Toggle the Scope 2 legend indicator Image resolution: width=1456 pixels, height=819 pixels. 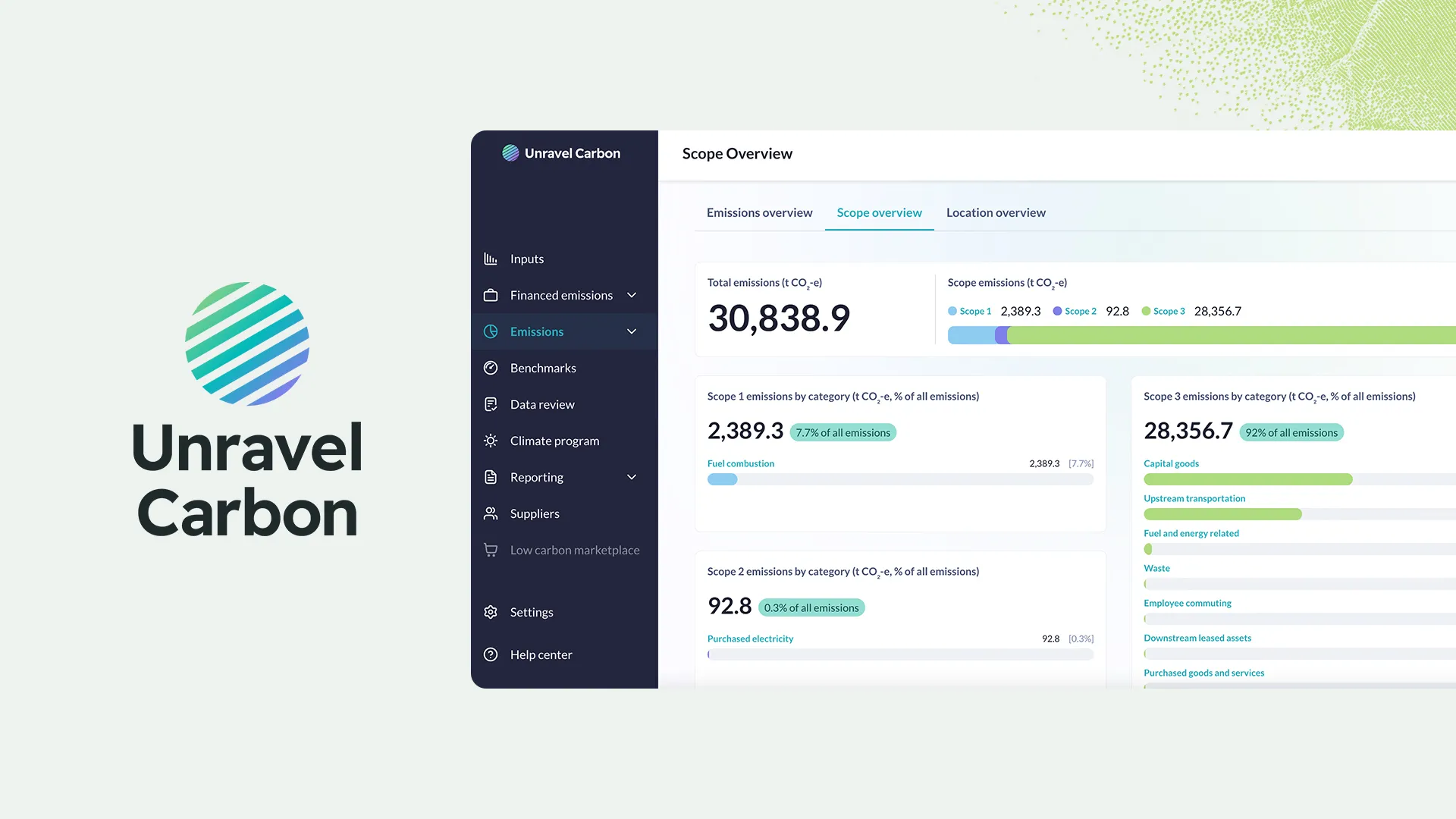1058,311
